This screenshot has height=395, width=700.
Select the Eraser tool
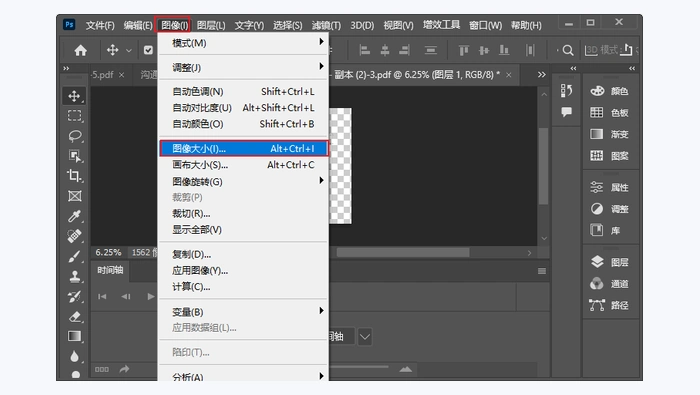click(75, 316)
